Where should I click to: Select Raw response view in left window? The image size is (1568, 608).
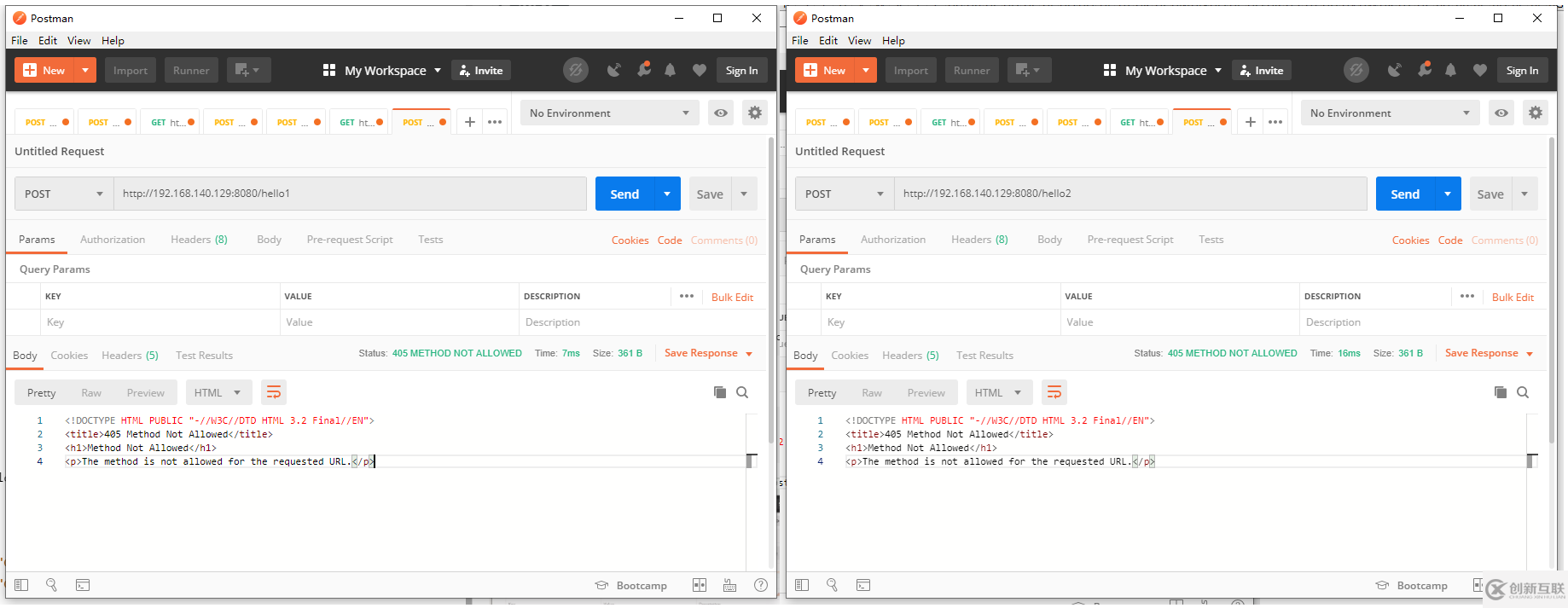click(x=91, y=392)
